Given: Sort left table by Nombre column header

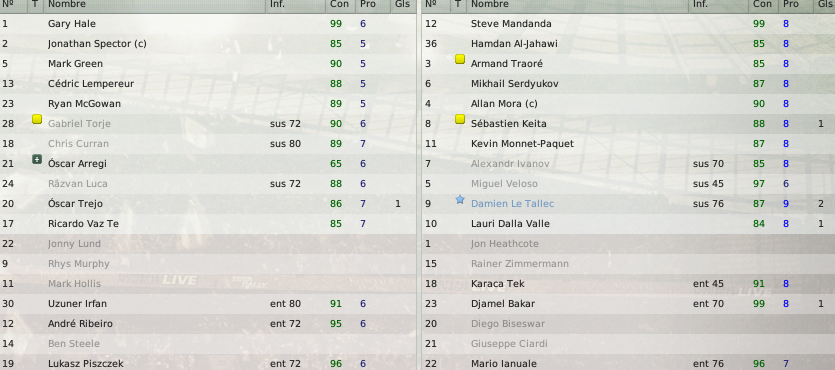Looking at the screenshot, I should pos(67,4).
